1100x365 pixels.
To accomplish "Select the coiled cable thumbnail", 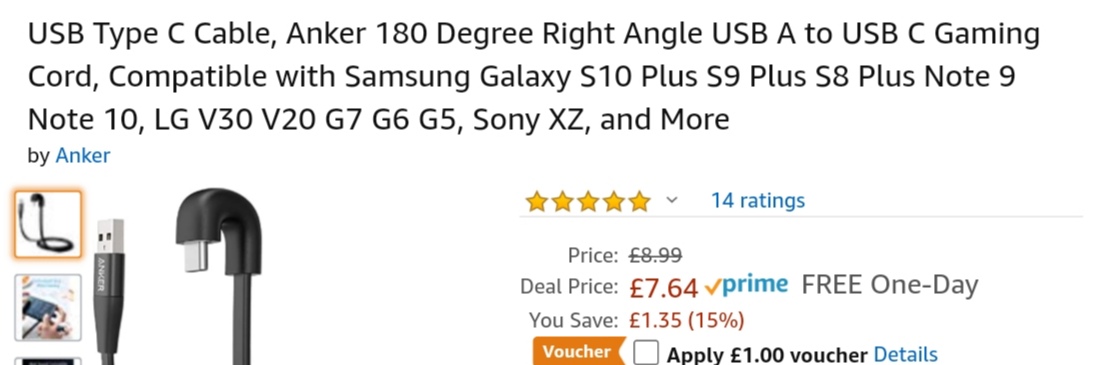I will pos(48,225).
